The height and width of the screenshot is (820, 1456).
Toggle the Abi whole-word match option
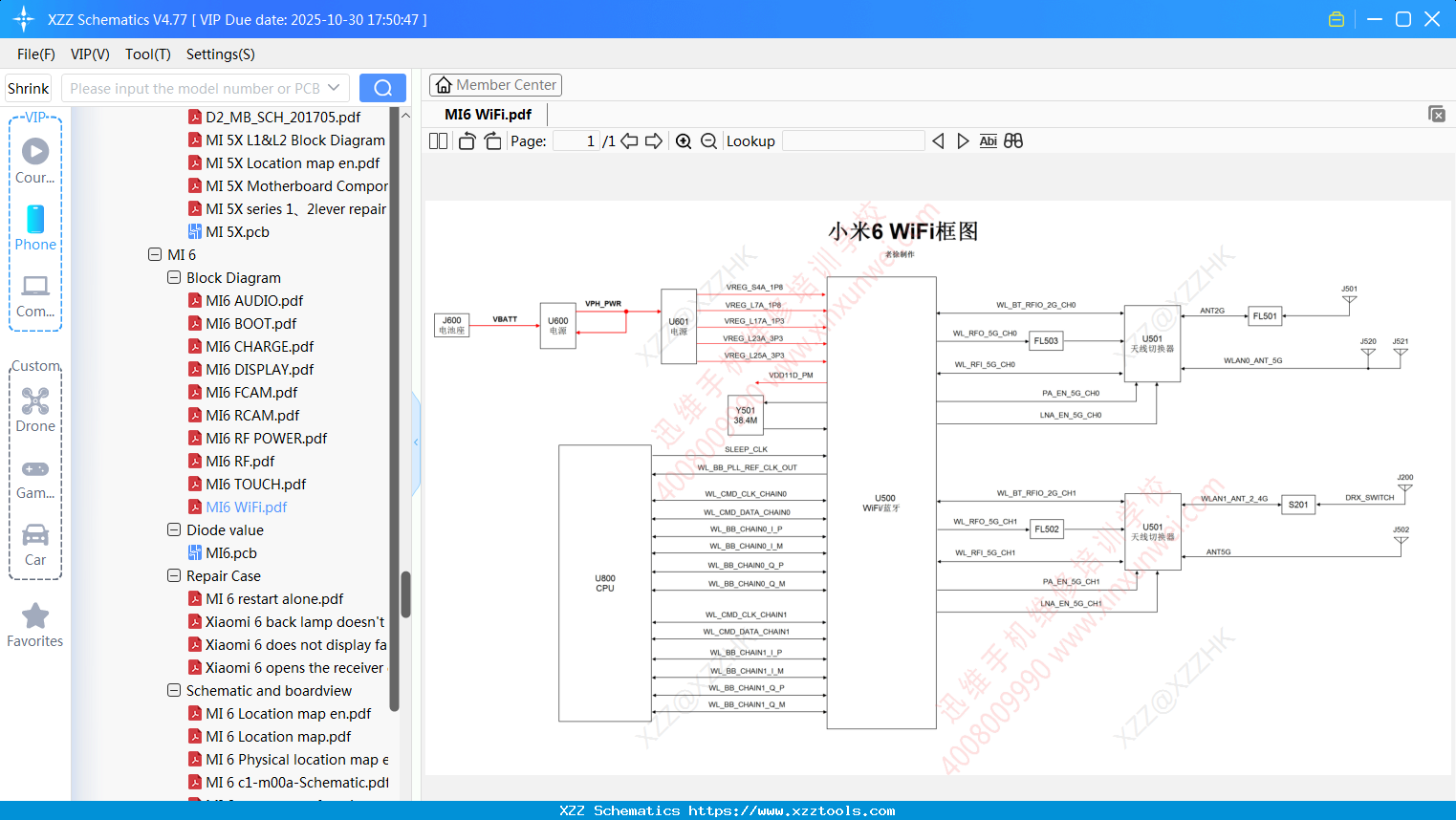click(988, 140)
